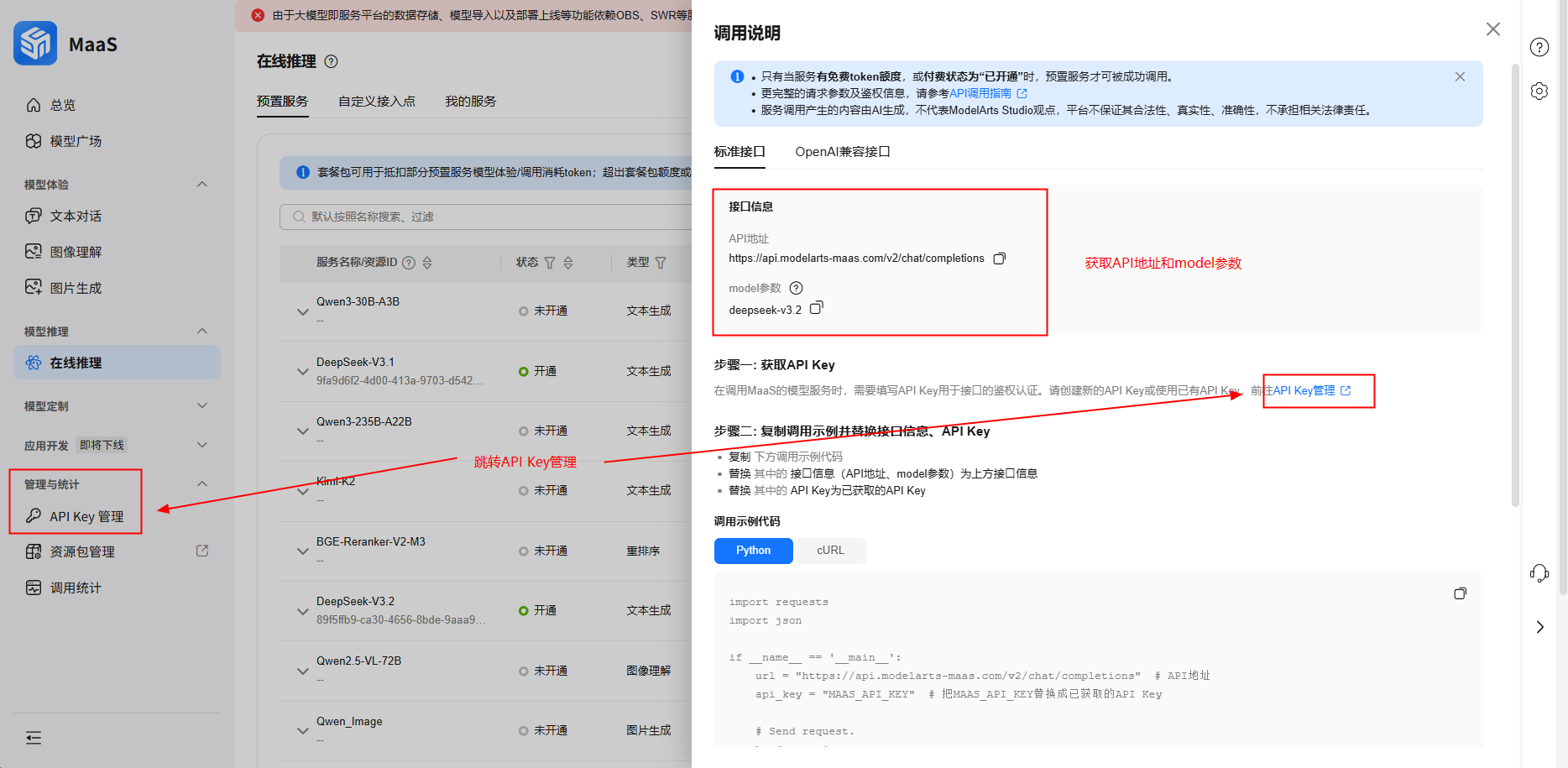Collapse the 模型推理 section
This screenshot has height=768, width=1568.
pyautogui.click(x=202, y=331)
